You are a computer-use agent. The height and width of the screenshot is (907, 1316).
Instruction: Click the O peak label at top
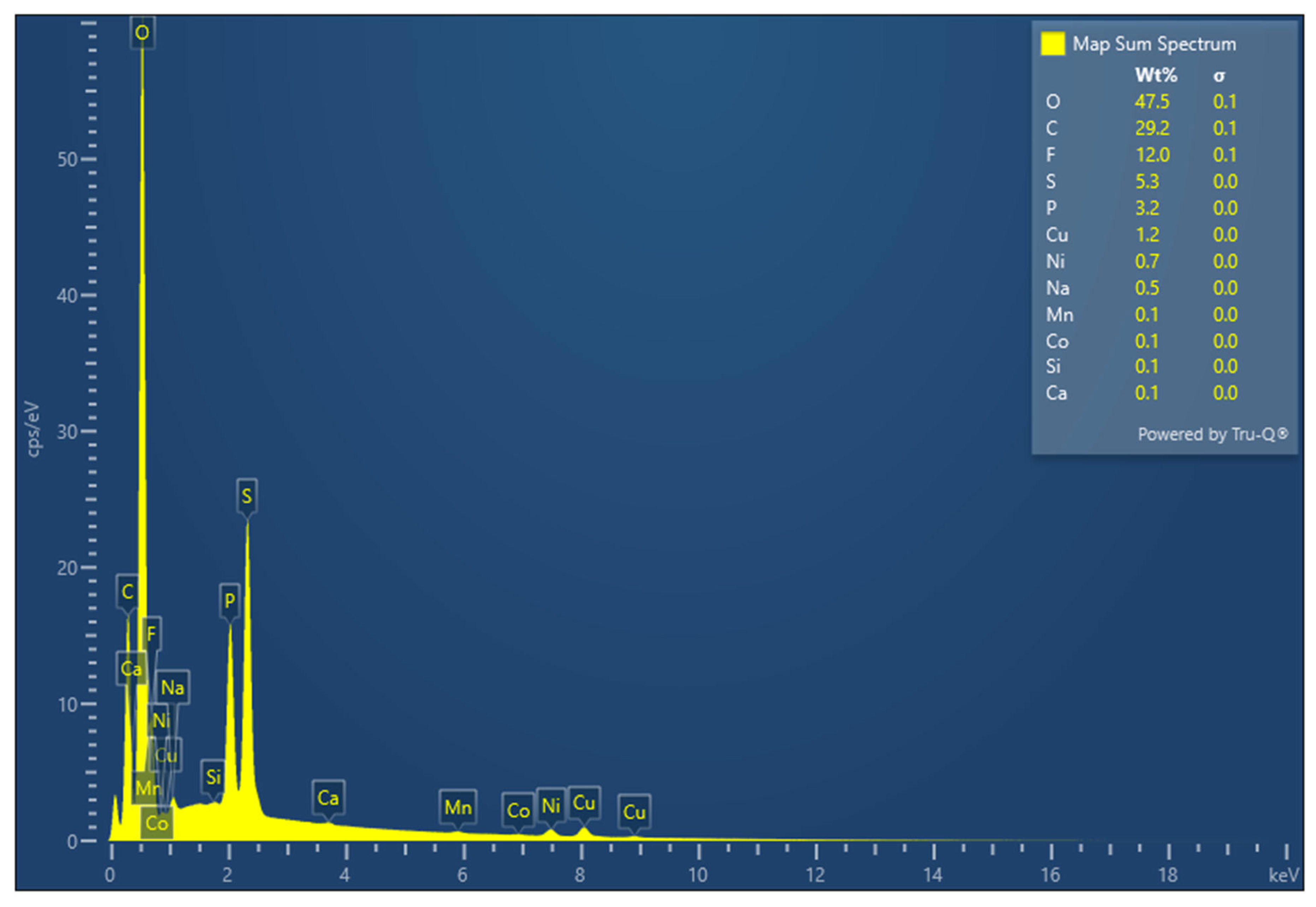142,33
